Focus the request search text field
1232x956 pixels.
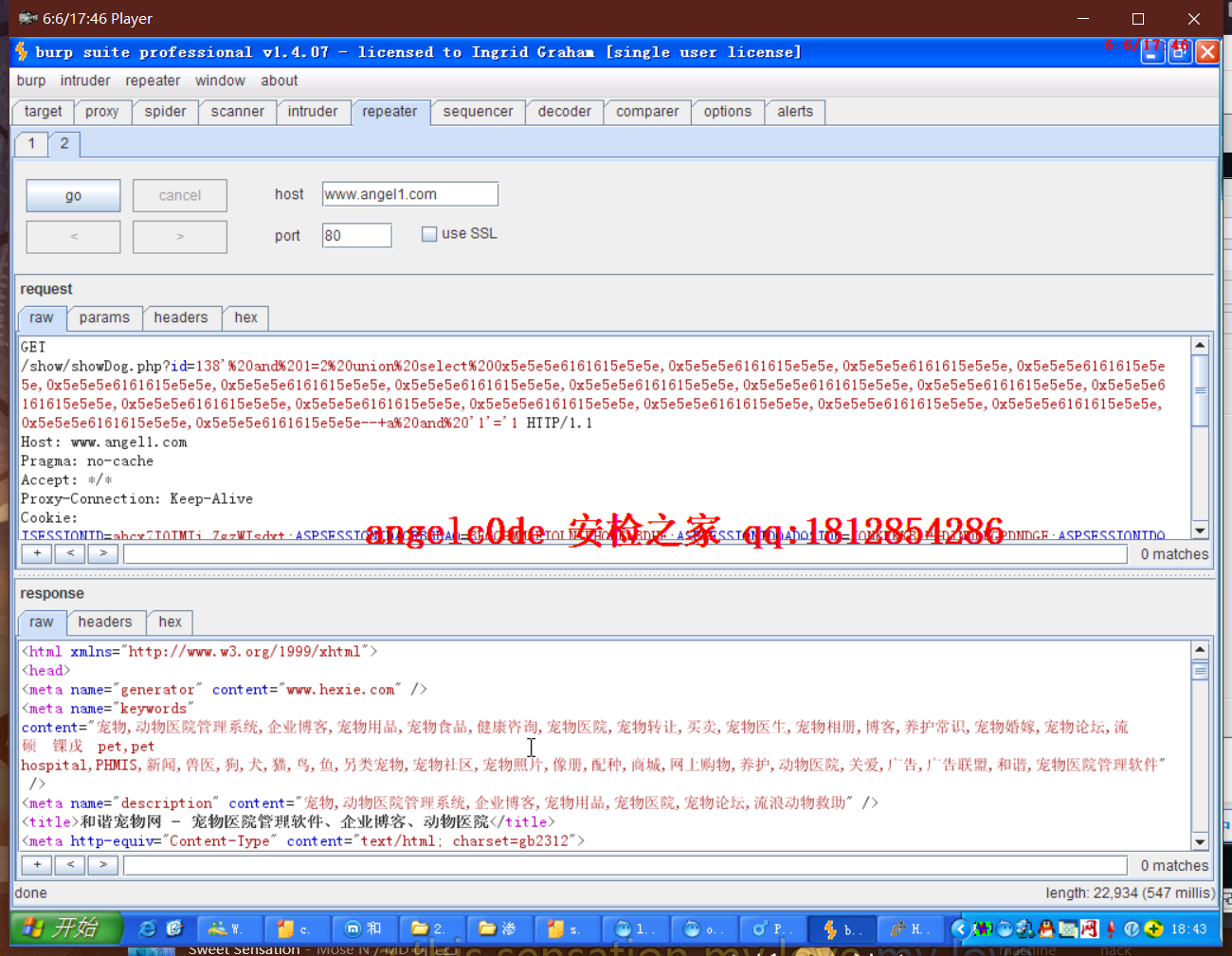pyautogui.click(x=625, y=554)
